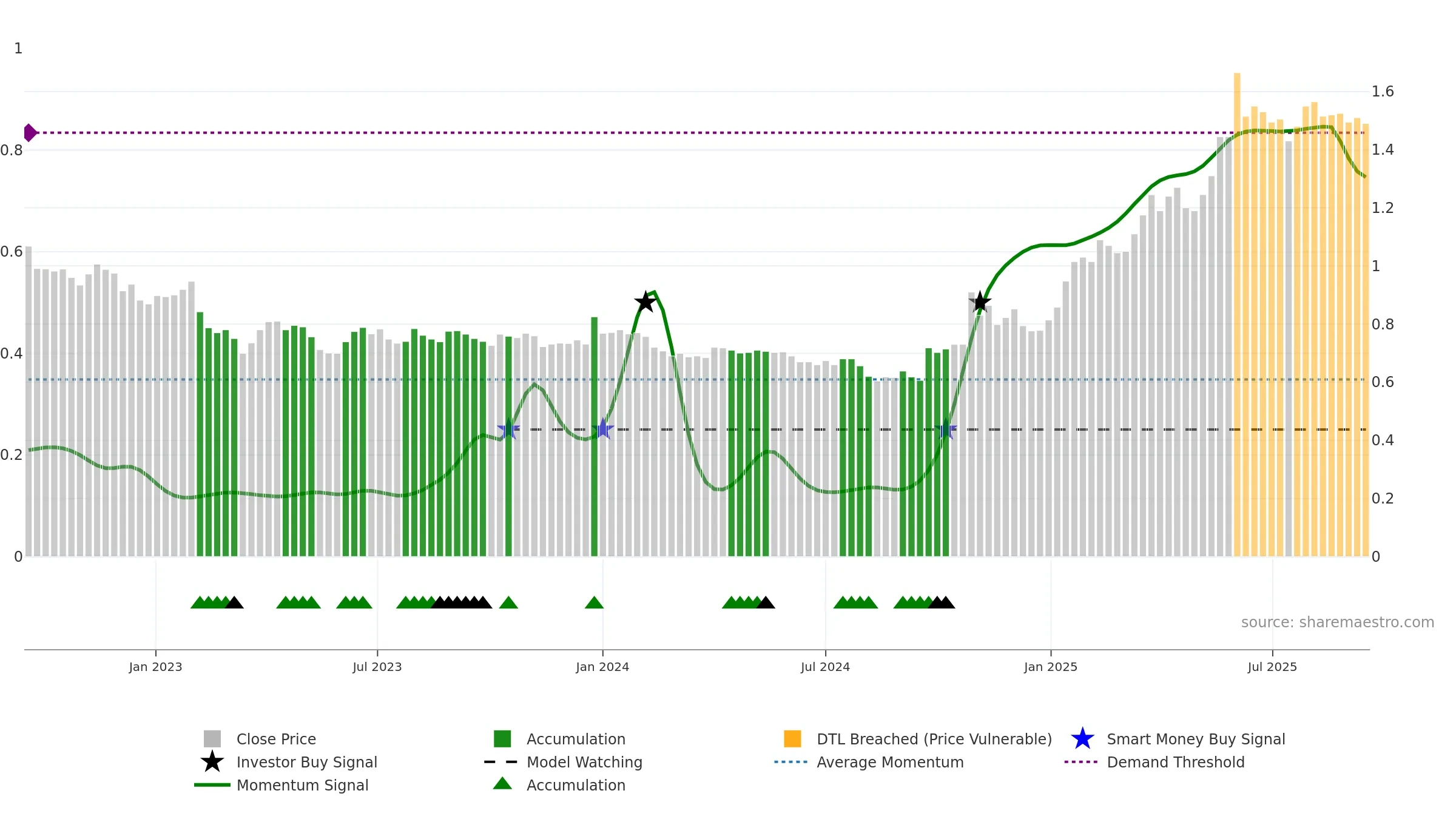Viewport: 1456px width, 819px height.
Task: Click the Close Price gray legend swatch
Action: click(212, 739)
